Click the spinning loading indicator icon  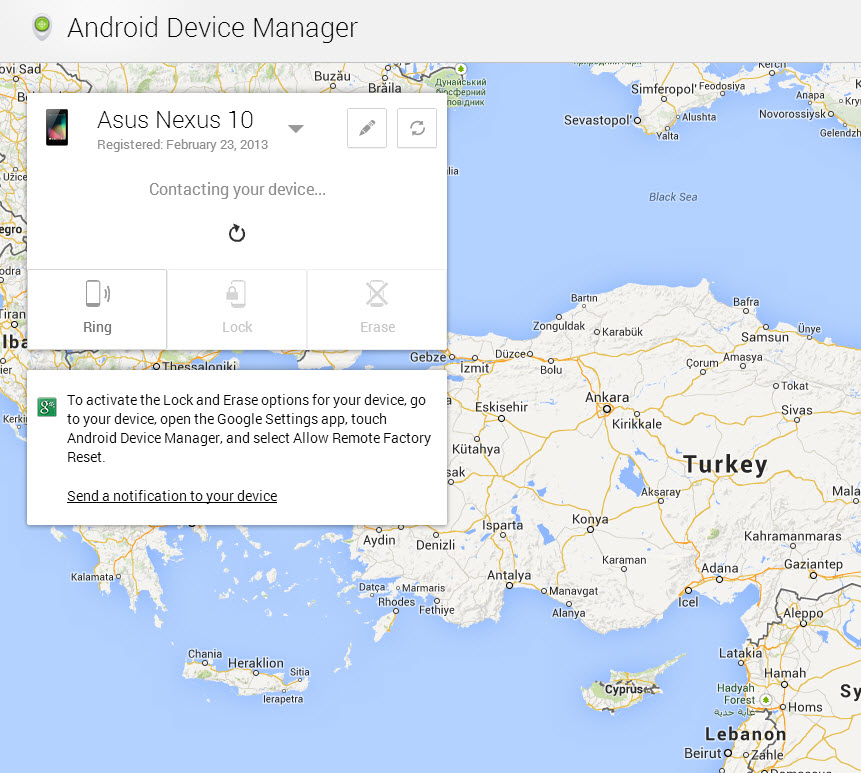pyautogui.click(x=237, y=234)
